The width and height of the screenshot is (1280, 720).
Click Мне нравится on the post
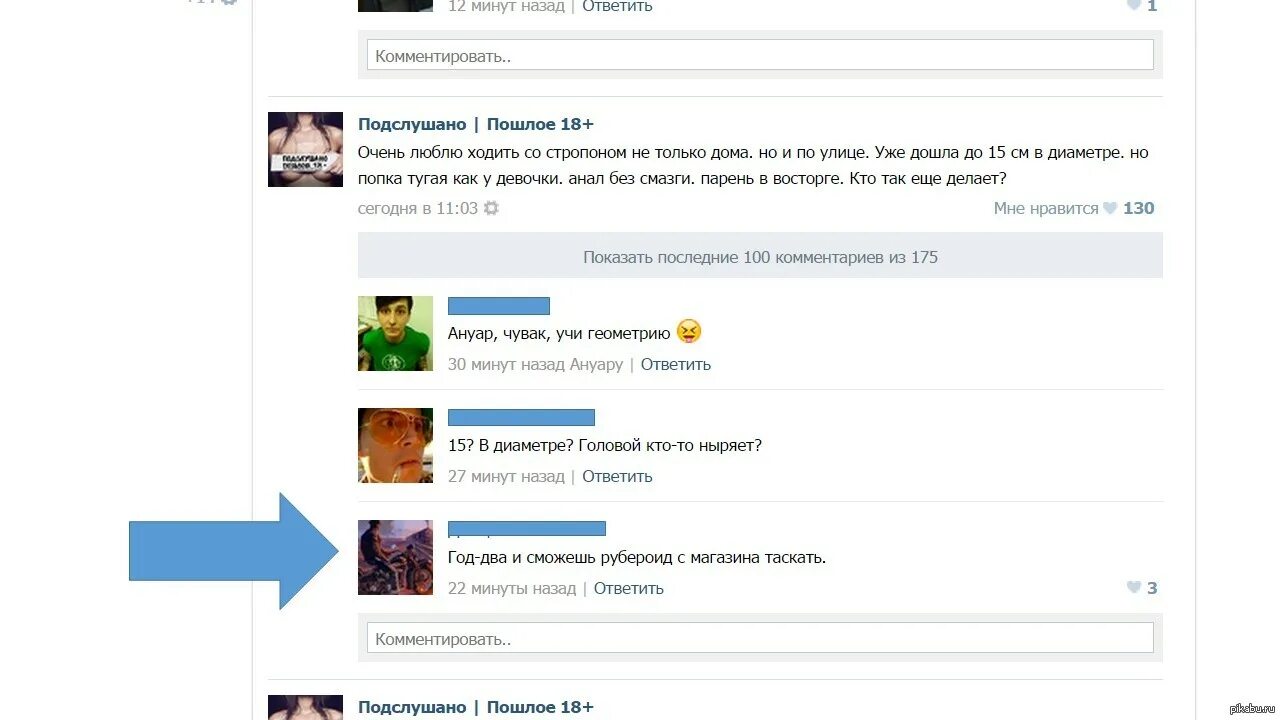click(x=1046, y=208)
